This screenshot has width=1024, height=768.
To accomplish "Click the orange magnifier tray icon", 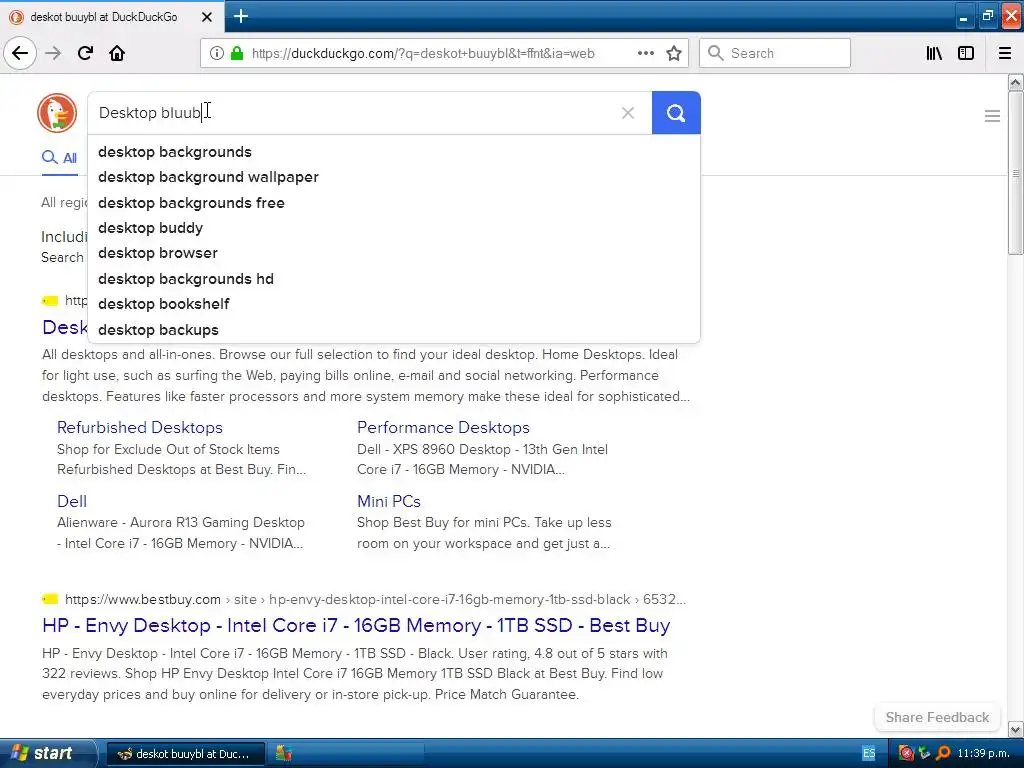I will pyautogui.click(x=943, y=753).
